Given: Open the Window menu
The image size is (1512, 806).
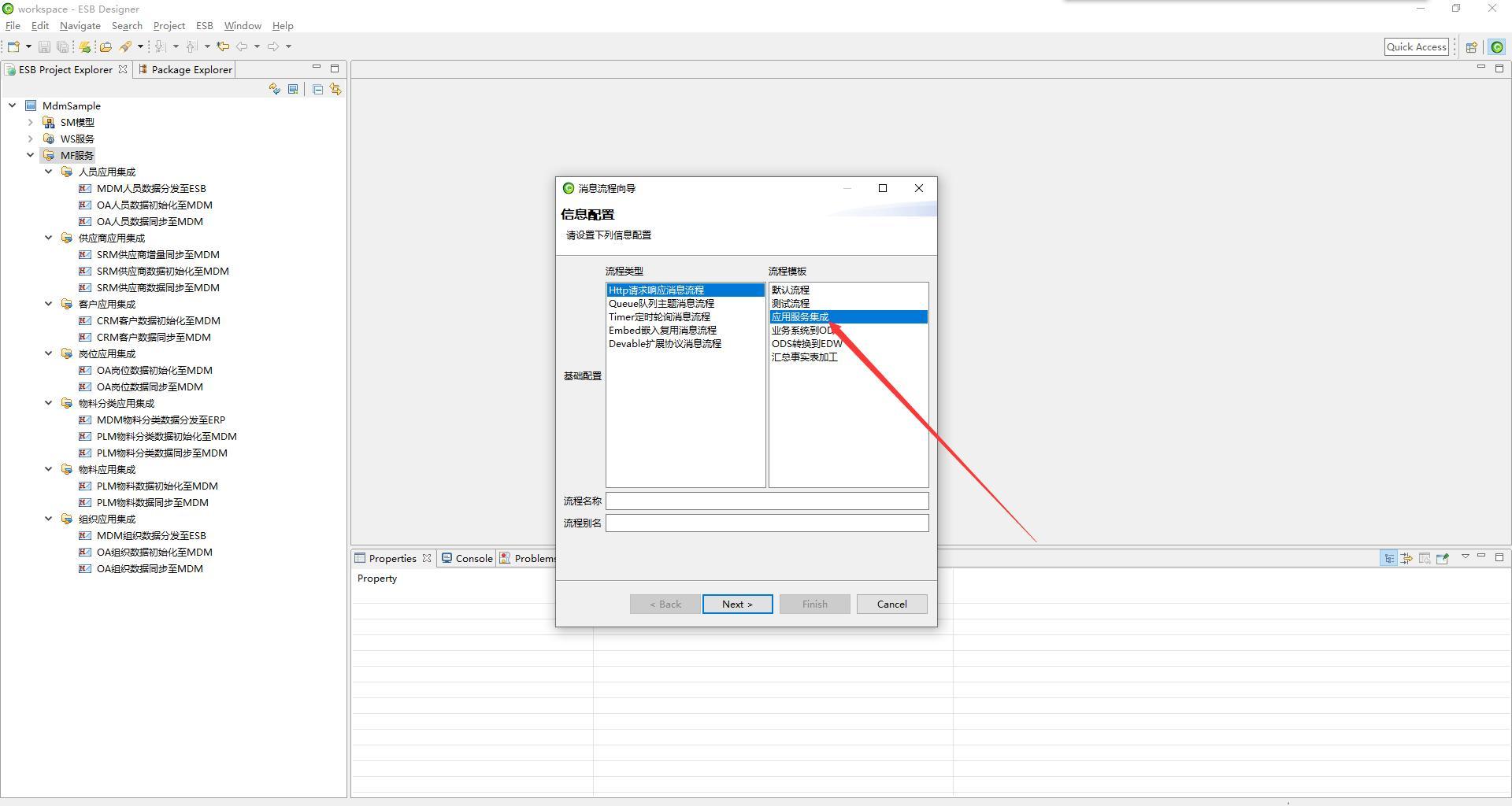Looking at the screenshot, I should tap(243, 26).
